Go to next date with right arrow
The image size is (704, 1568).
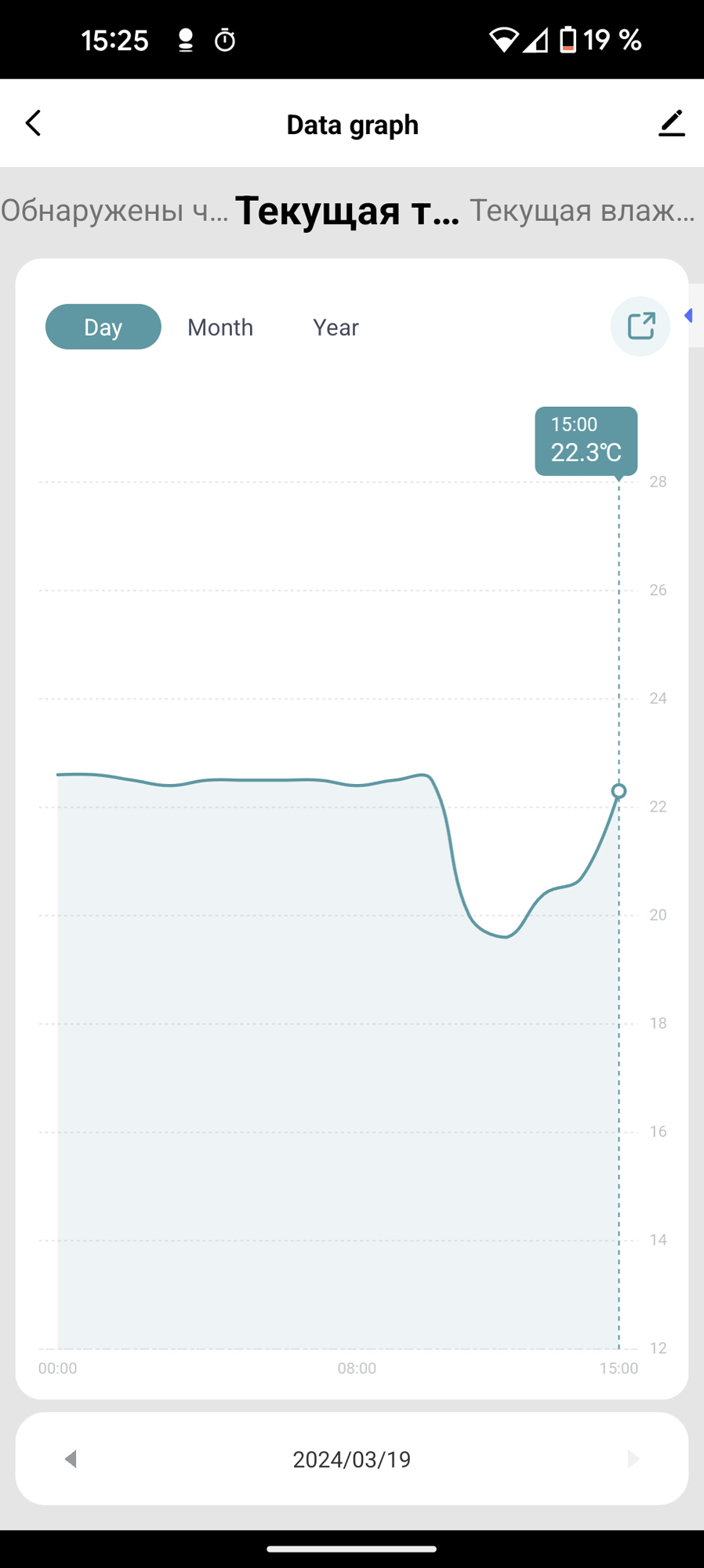click(633, 1459)
